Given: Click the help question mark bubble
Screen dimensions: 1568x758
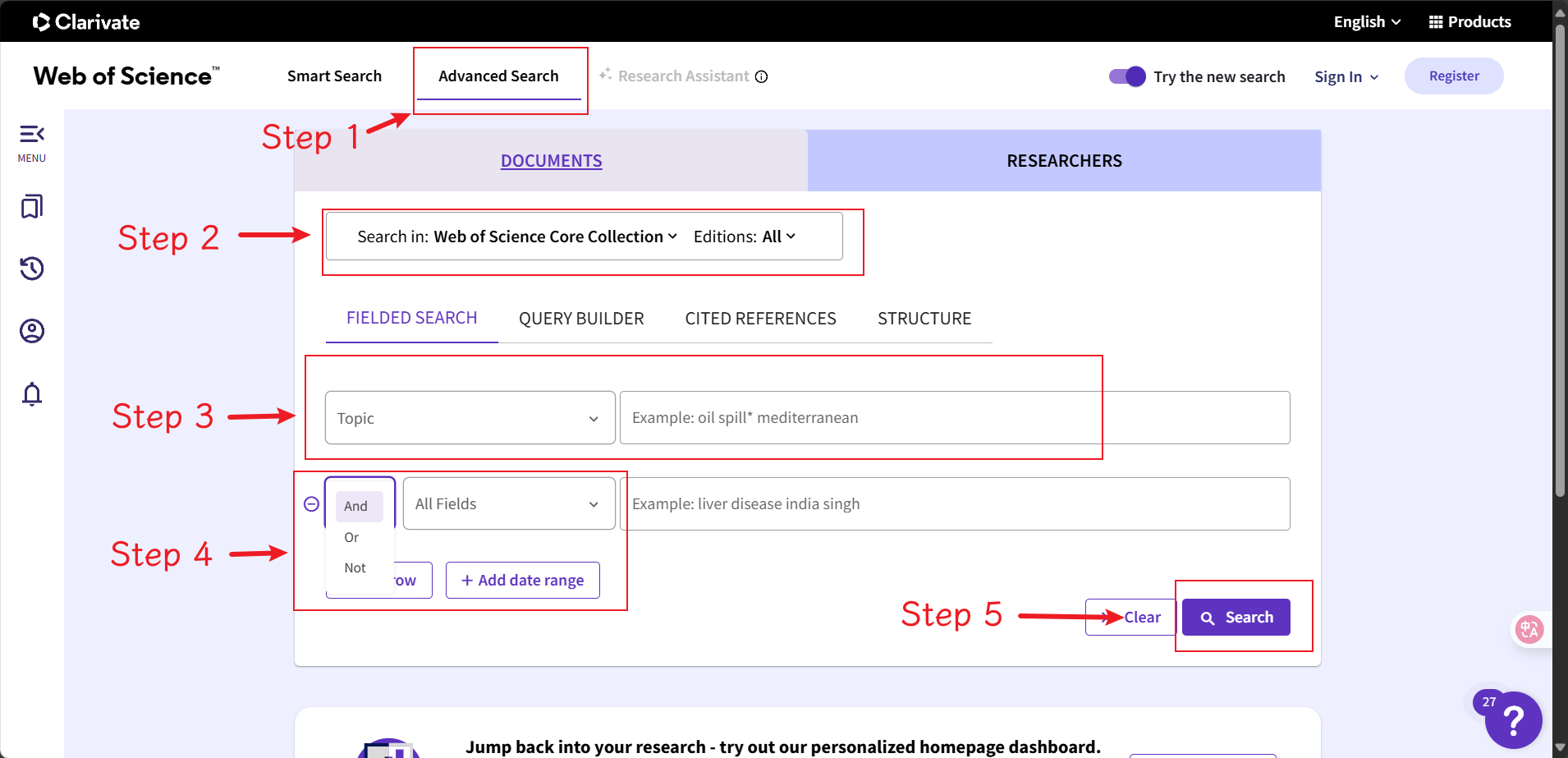Looking at the screenshot, I should pos(1513,720).
